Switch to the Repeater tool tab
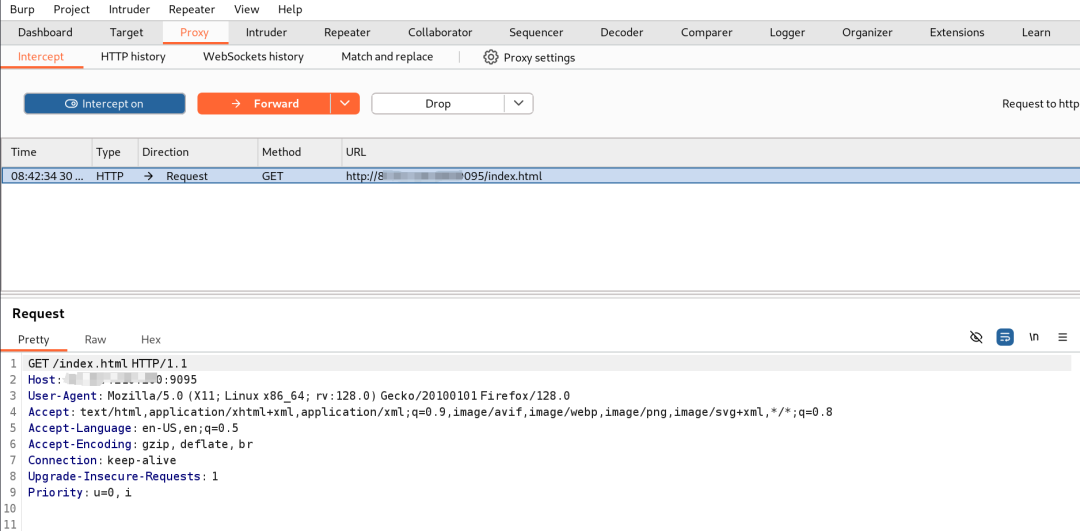Viewport: 1080px width, 531px height. click(x=347, y=32)
